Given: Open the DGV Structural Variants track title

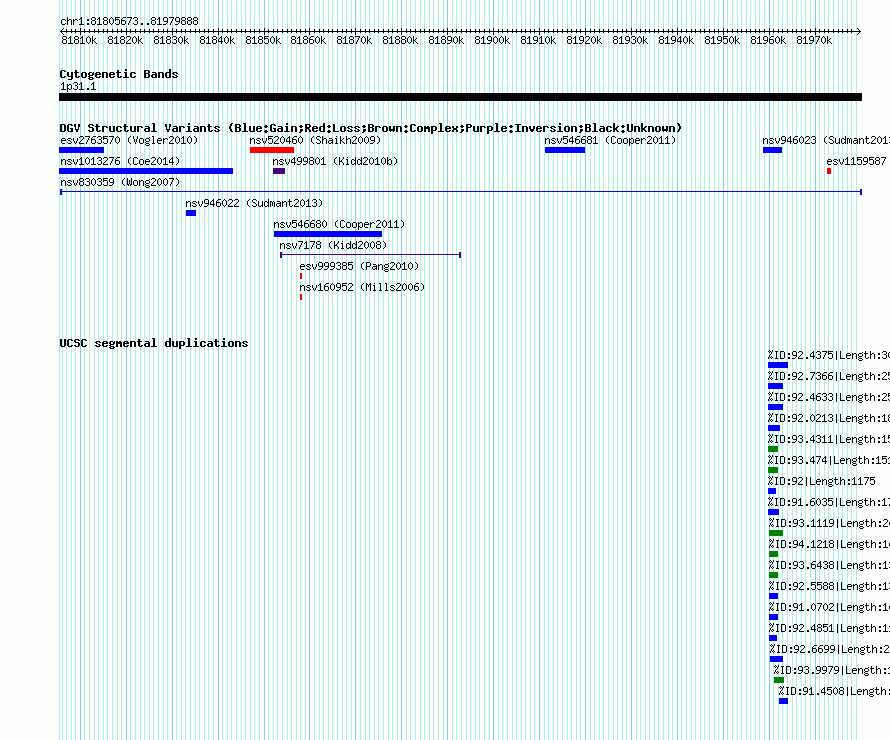Looking at the screenshot, I should coord(371,128).
